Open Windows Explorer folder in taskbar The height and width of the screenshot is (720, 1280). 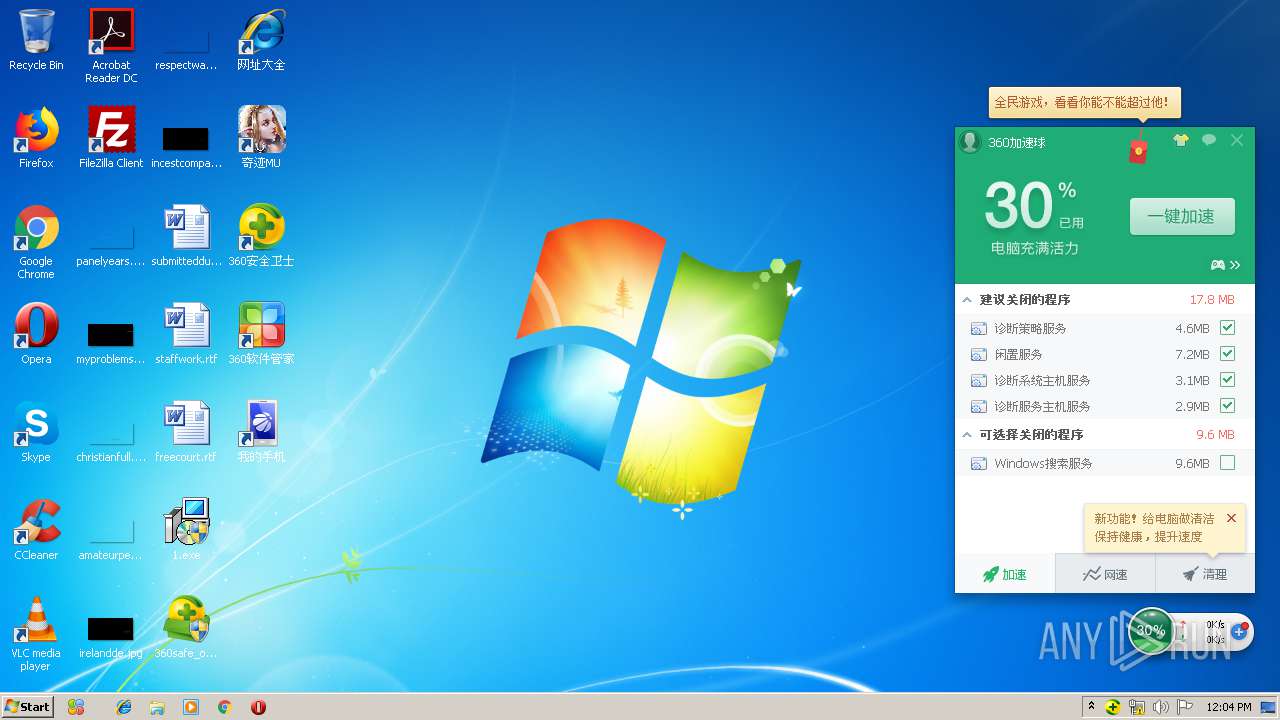click(157, 707)
